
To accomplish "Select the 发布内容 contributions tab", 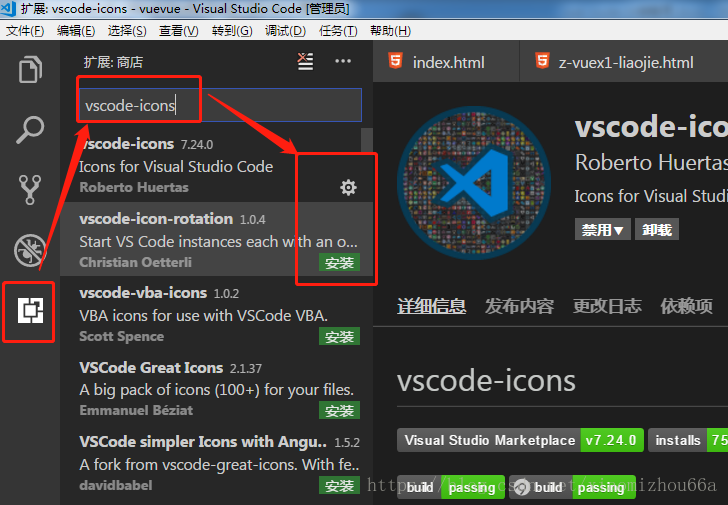I will (x=520, y=306).
